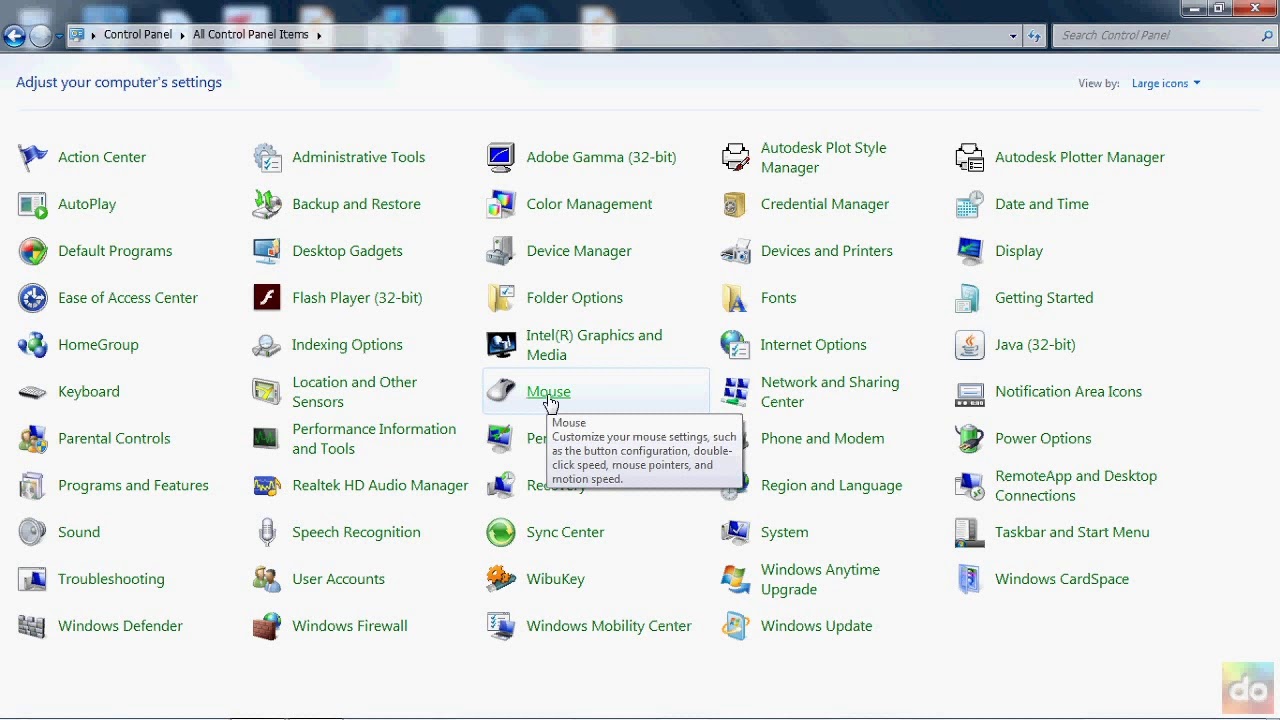Open the Default Programs icon
Image resolution: width=1280 pixels, height=720 pixels.
33,251
